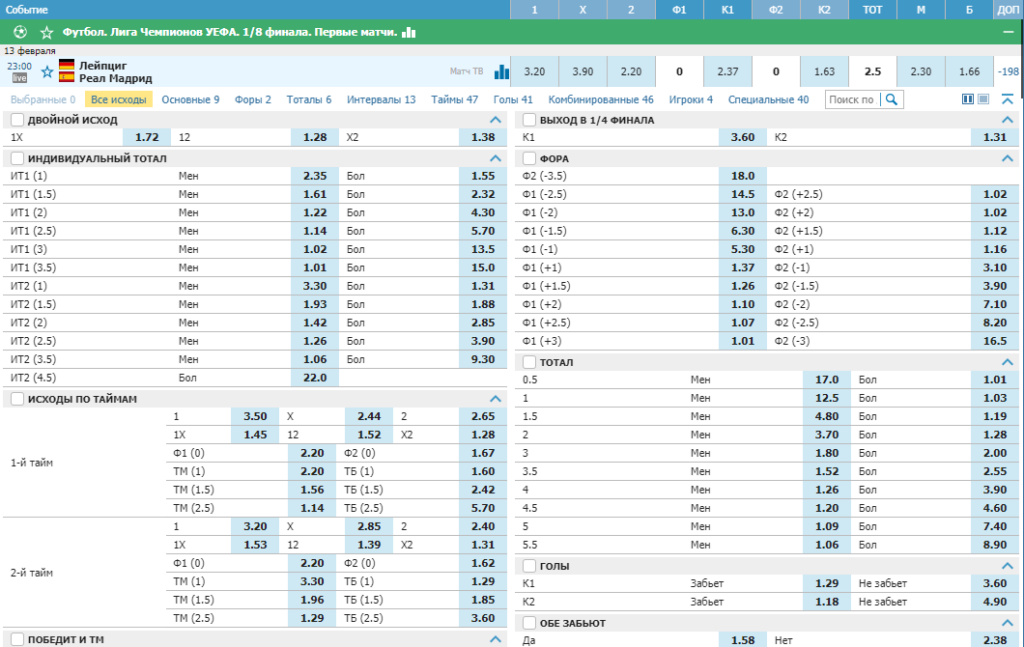Click the search magnifier icon
1024x647 pixels.
pos(891,99)
